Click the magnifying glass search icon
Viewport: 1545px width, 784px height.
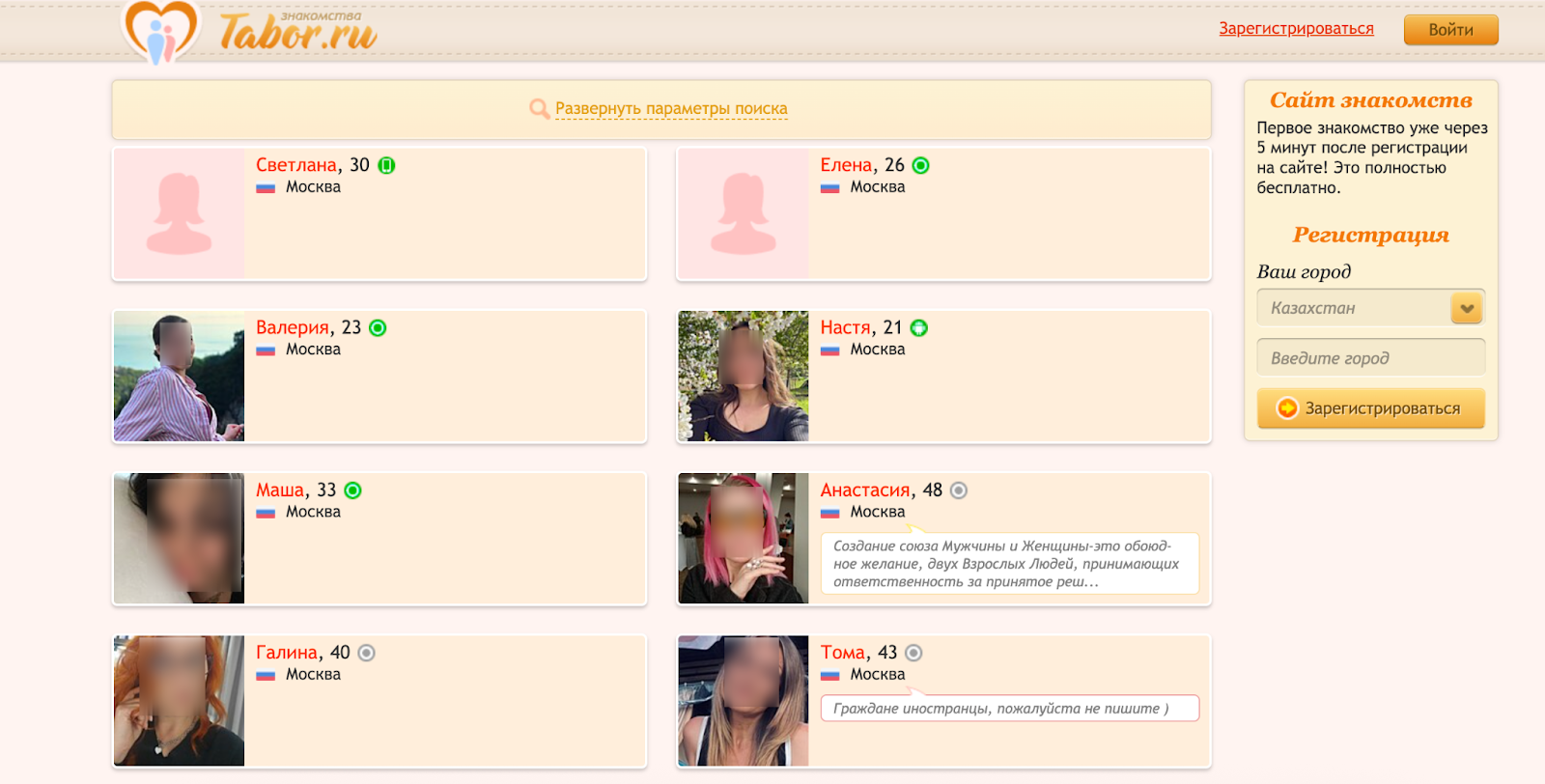click(x=539, y=109)
